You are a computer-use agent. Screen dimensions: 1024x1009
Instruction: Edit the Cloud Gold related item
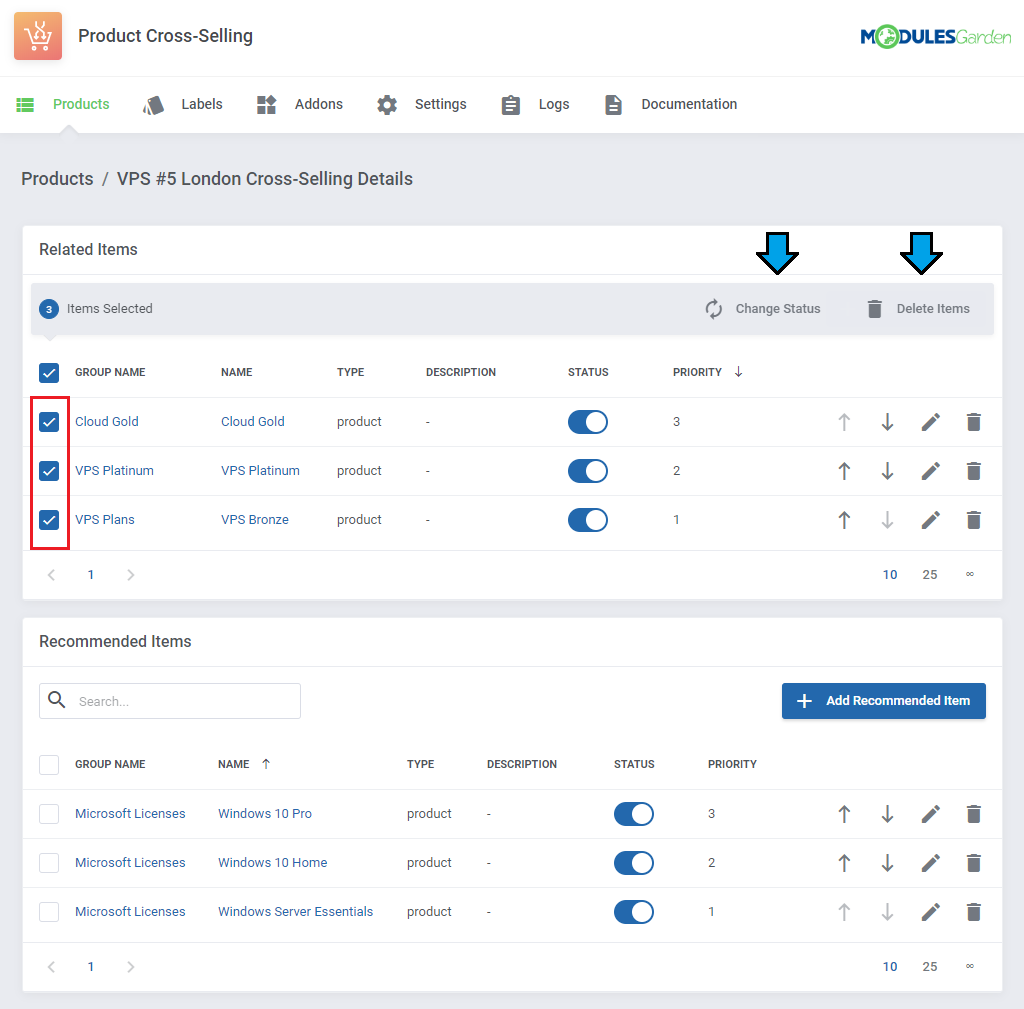click(x=931, y=422)
